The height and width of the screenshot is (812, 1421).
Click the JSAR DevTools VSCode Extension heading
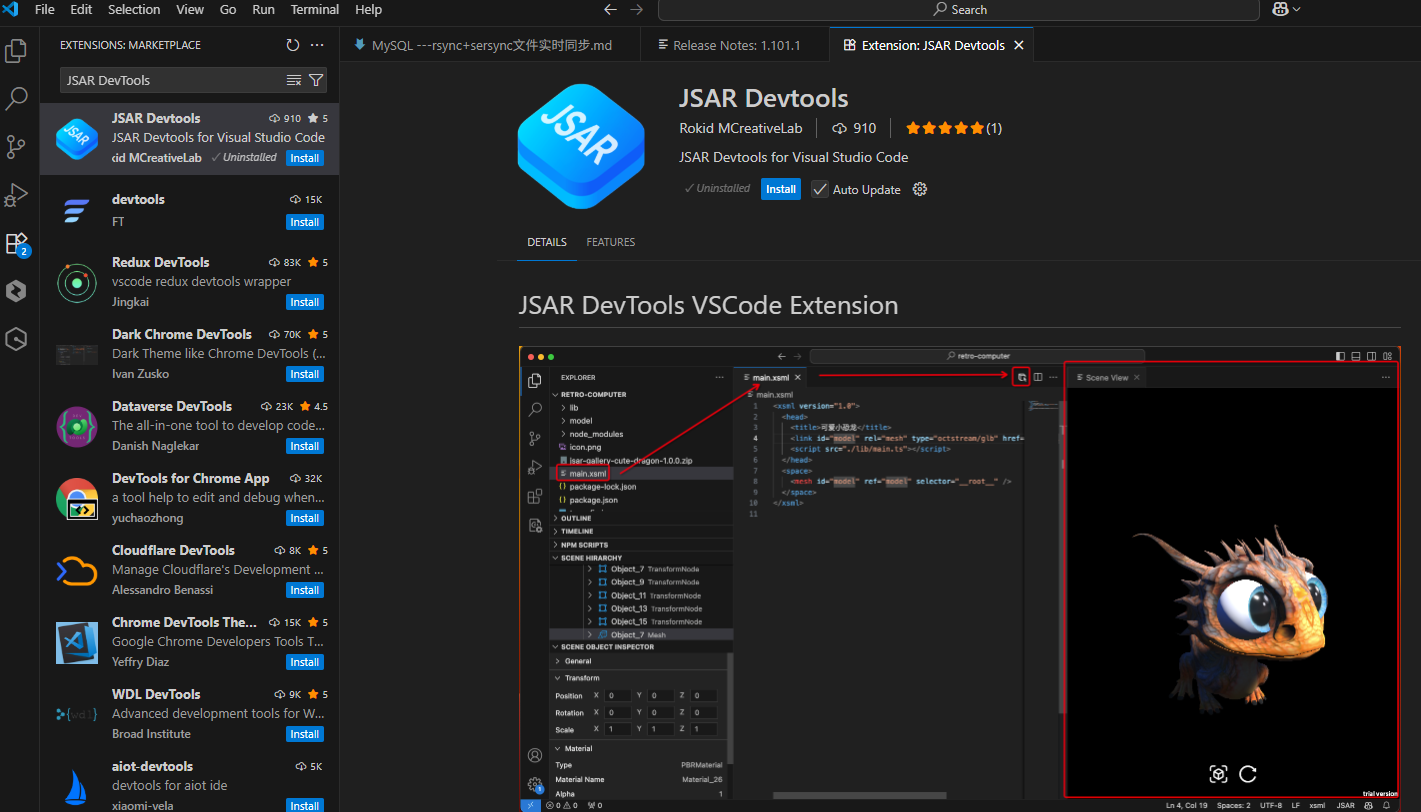pyautogui.click(x=708, y=305)
